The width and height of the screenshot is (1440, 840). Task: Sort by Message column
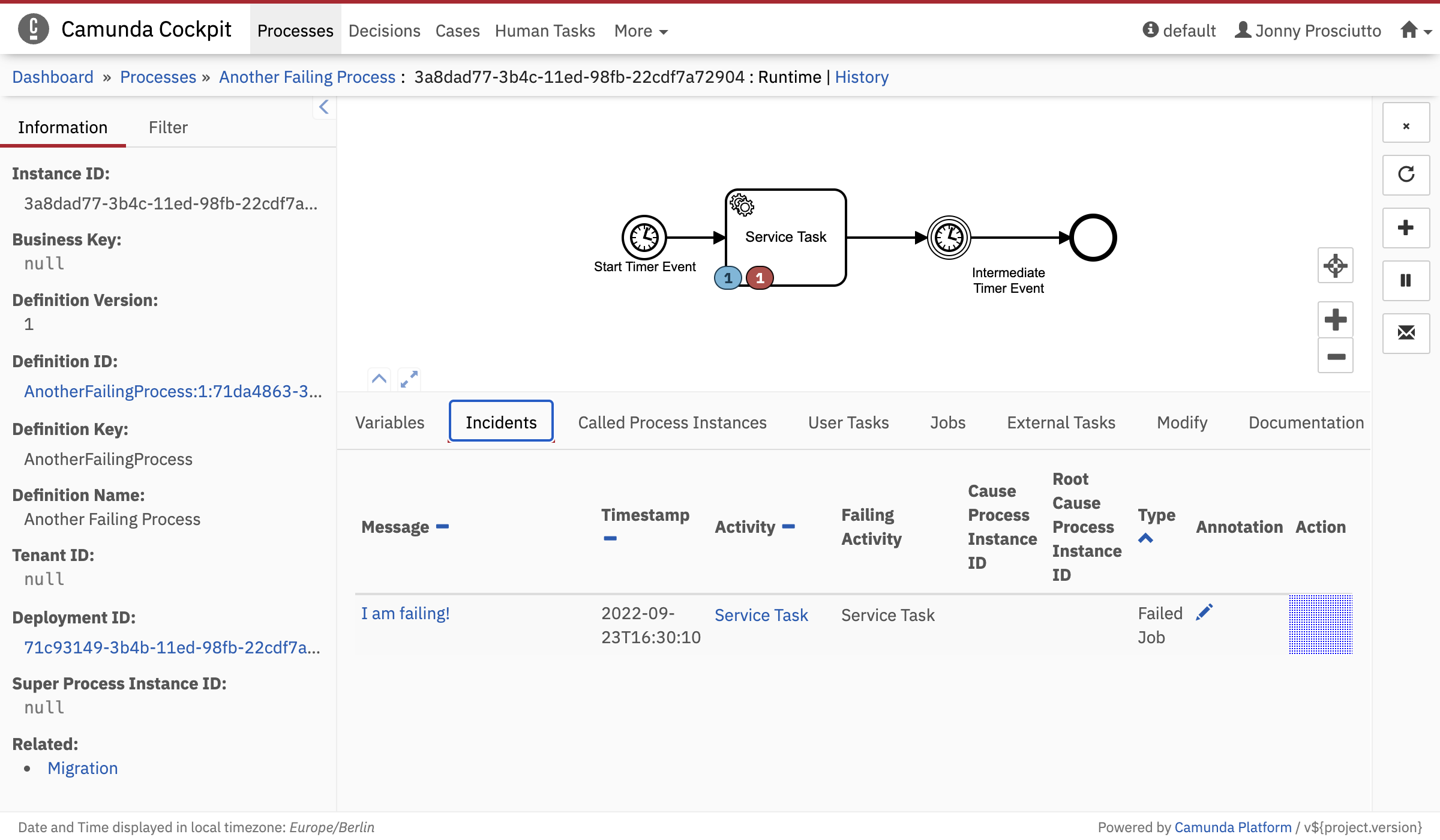pyautogui.click(x=442, y=527)
